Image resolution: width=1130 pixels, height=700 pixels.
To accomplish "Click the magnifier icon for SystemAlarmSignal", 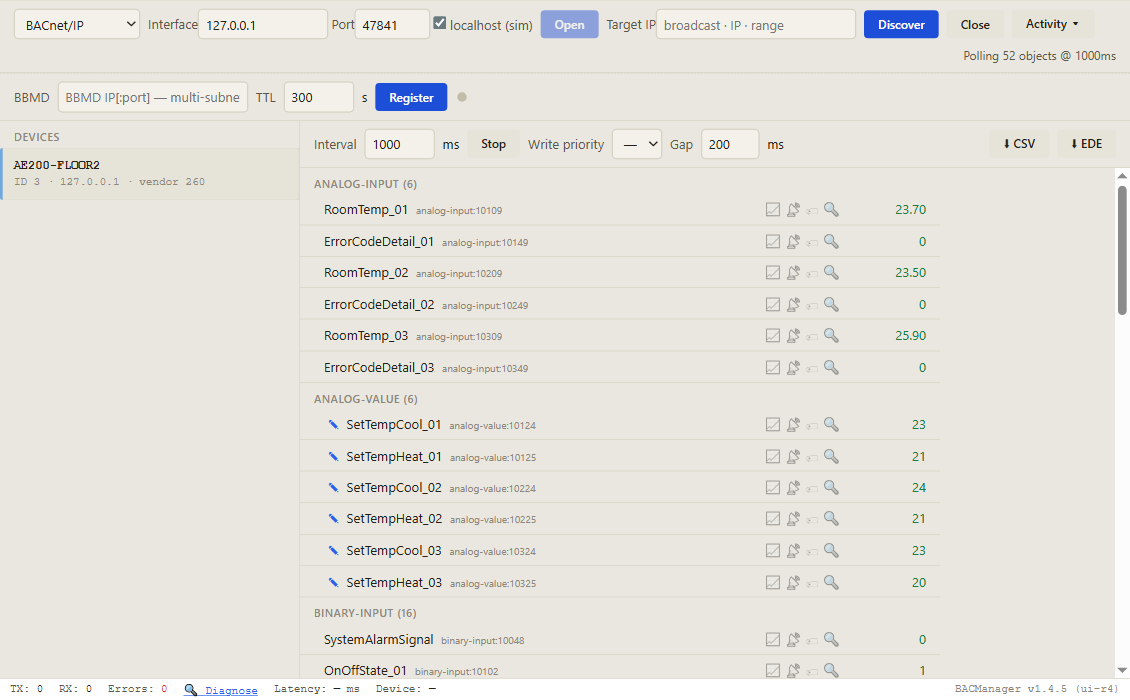I will tap(831, 639).
